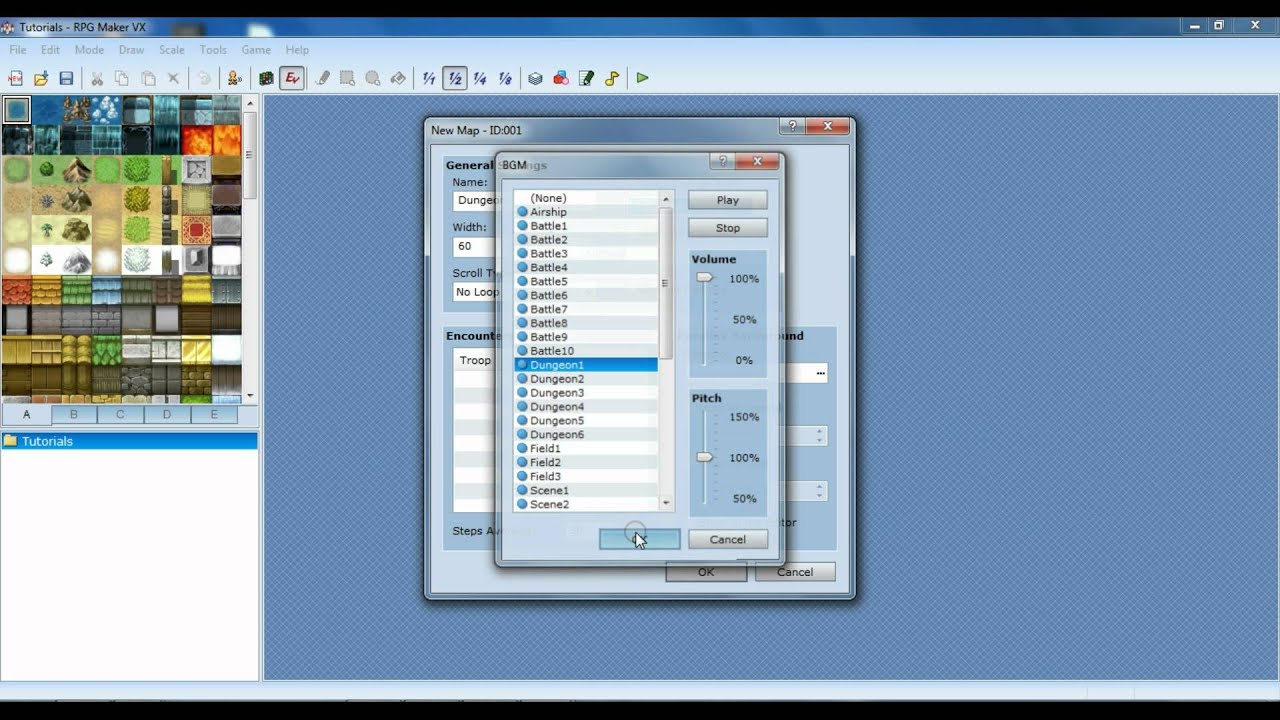Pick Field2 in the BGM list

tap(586, 462)
